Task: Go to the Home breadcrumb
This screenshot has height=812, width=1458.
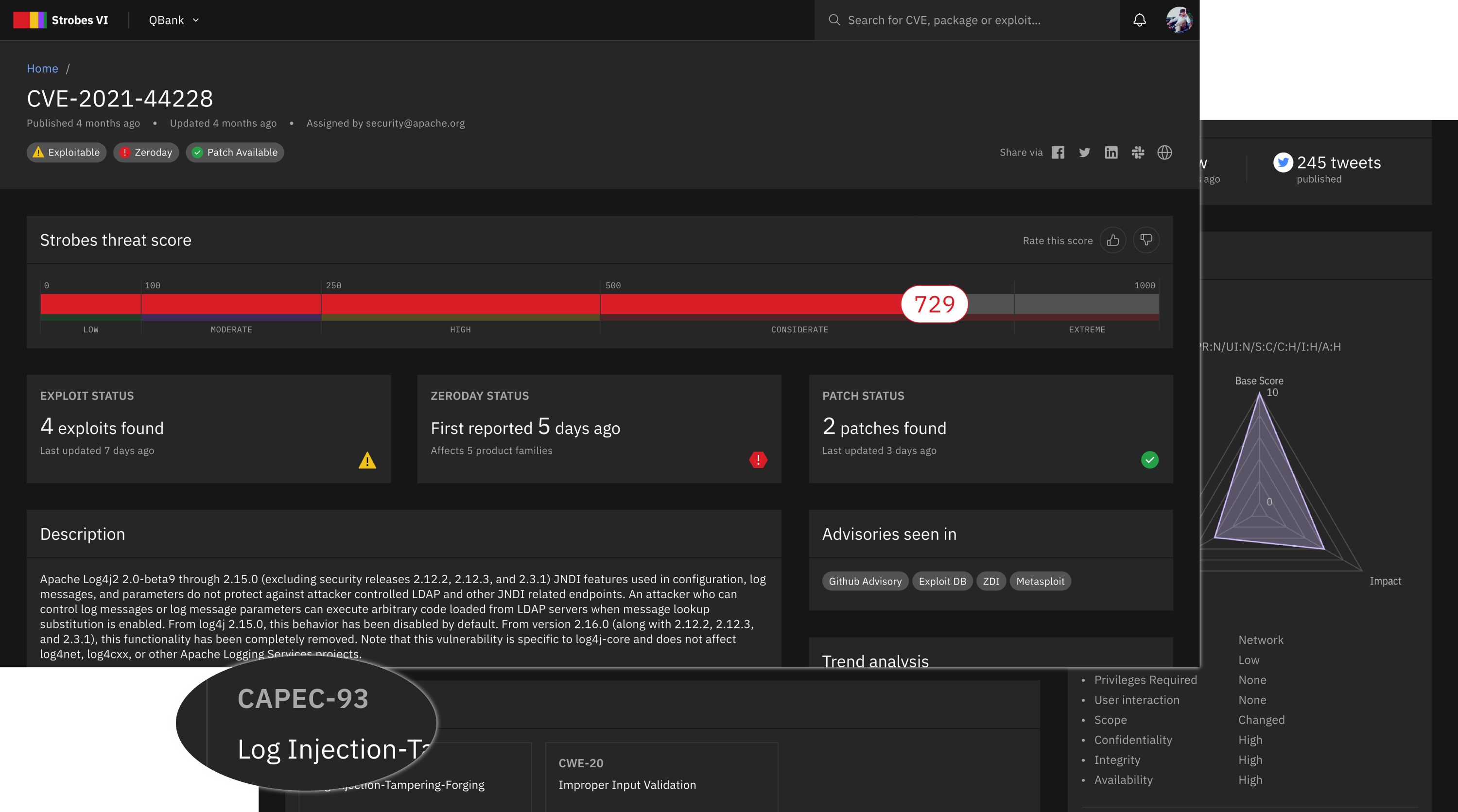Action: click(42, 69)
